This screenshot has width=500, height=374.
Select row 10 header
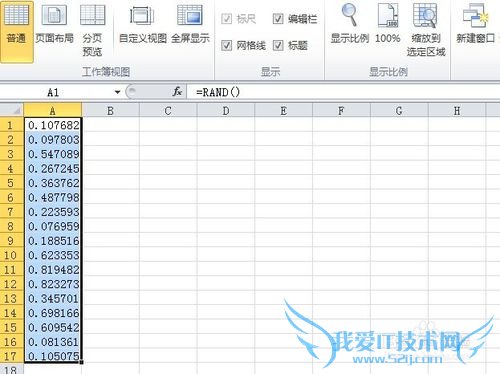point(12,255)
